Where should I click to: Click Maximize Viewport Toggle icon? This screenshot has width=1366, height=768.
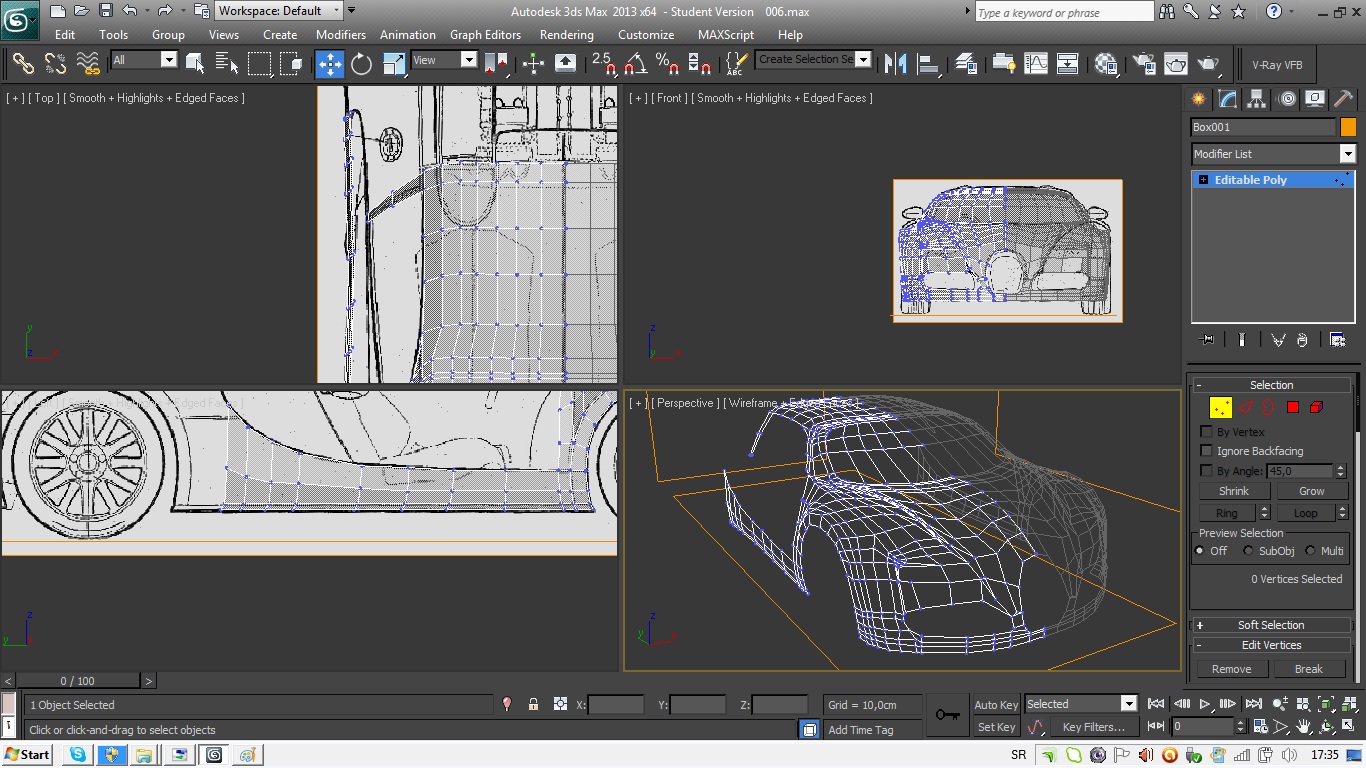[x=1348, y=726]
